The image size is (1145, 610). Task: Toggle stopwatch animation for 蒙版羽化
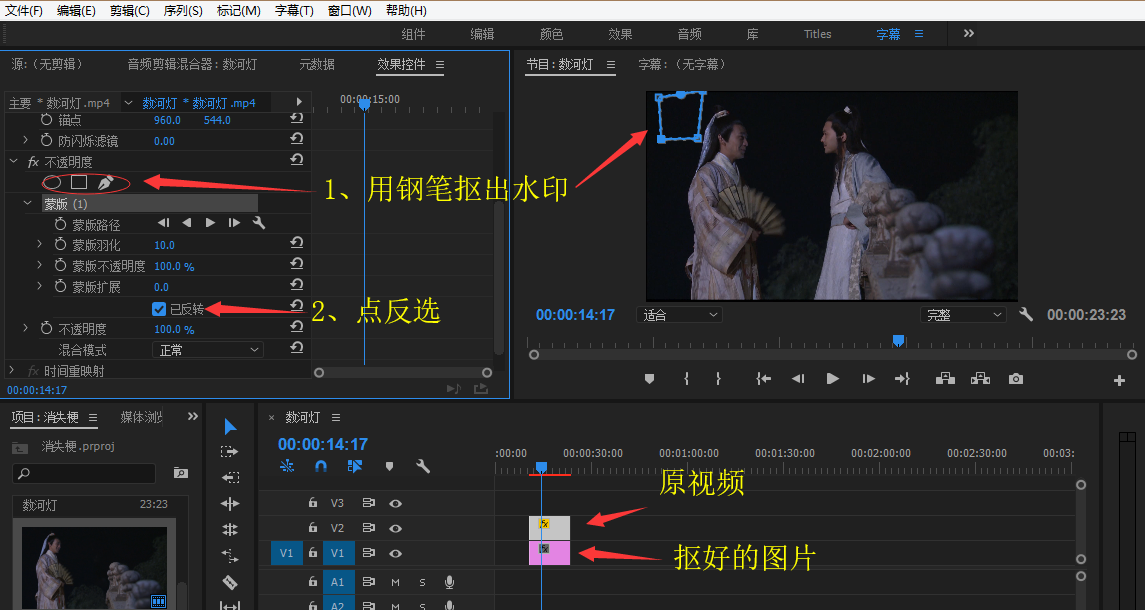tap(61, 244)
